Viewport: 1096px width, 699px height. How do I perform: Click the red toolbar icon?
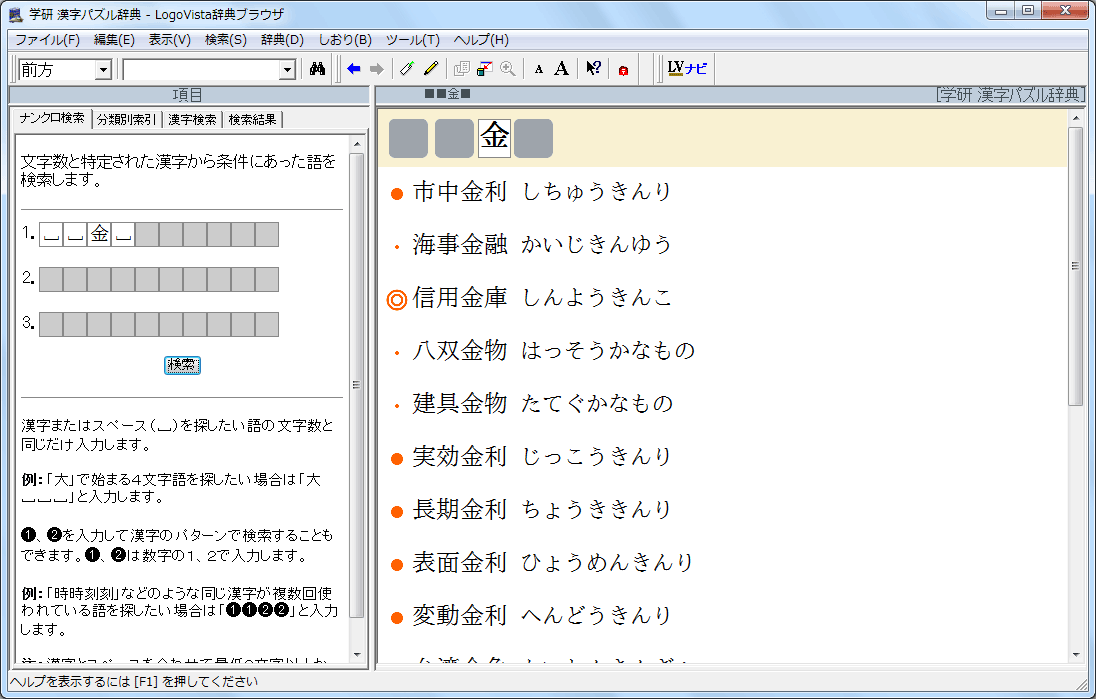(x=623, y=69)
